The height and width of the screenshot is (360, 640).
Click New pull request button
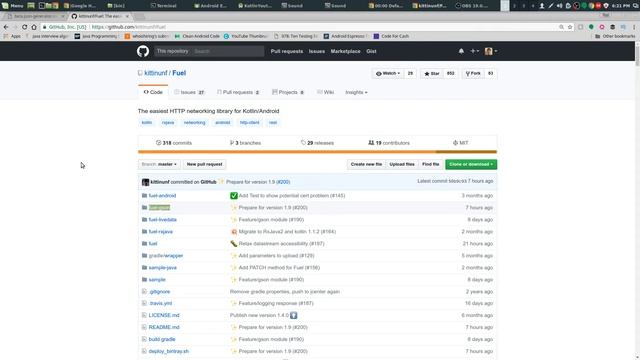click(x=204, y=164)
